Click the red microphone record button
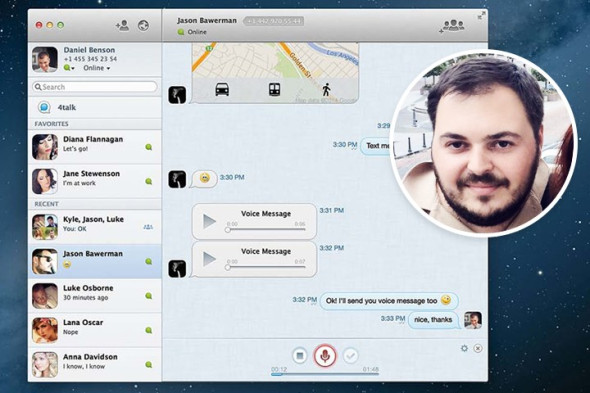Image resolution: width=590 pixels, height=393 pixels. coord(325,355)
